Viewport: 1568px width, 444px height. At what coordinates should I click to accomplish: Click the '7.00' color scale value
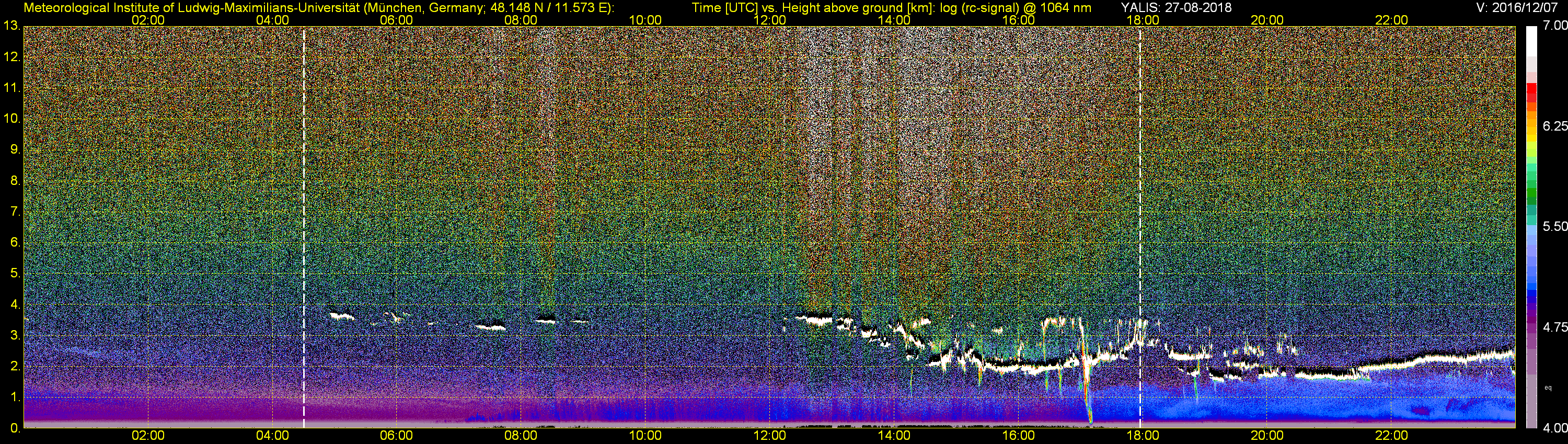click(x=1555, y=26)
